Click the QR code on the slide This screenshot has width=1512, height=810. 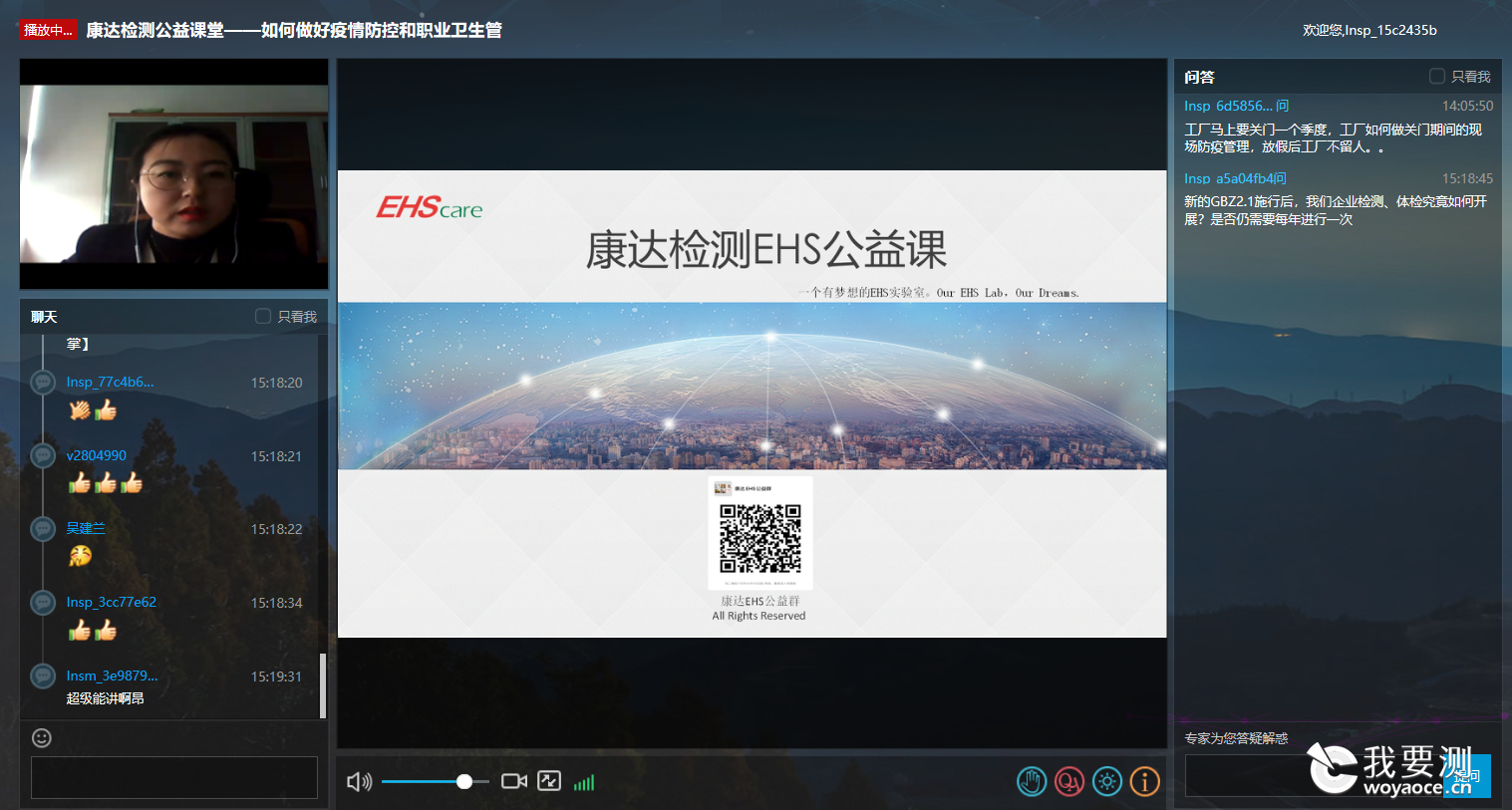(x=760, y=539)
